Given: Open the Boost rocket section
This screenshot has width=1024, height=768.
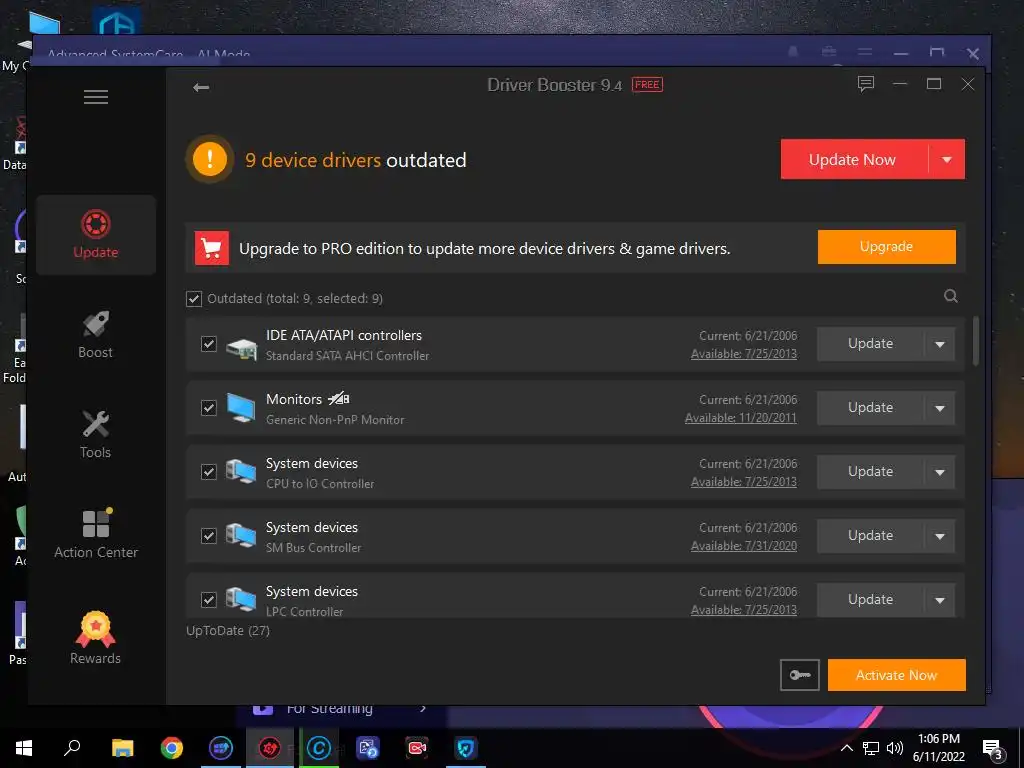Looking at the screenshot, I should [95, 334].
